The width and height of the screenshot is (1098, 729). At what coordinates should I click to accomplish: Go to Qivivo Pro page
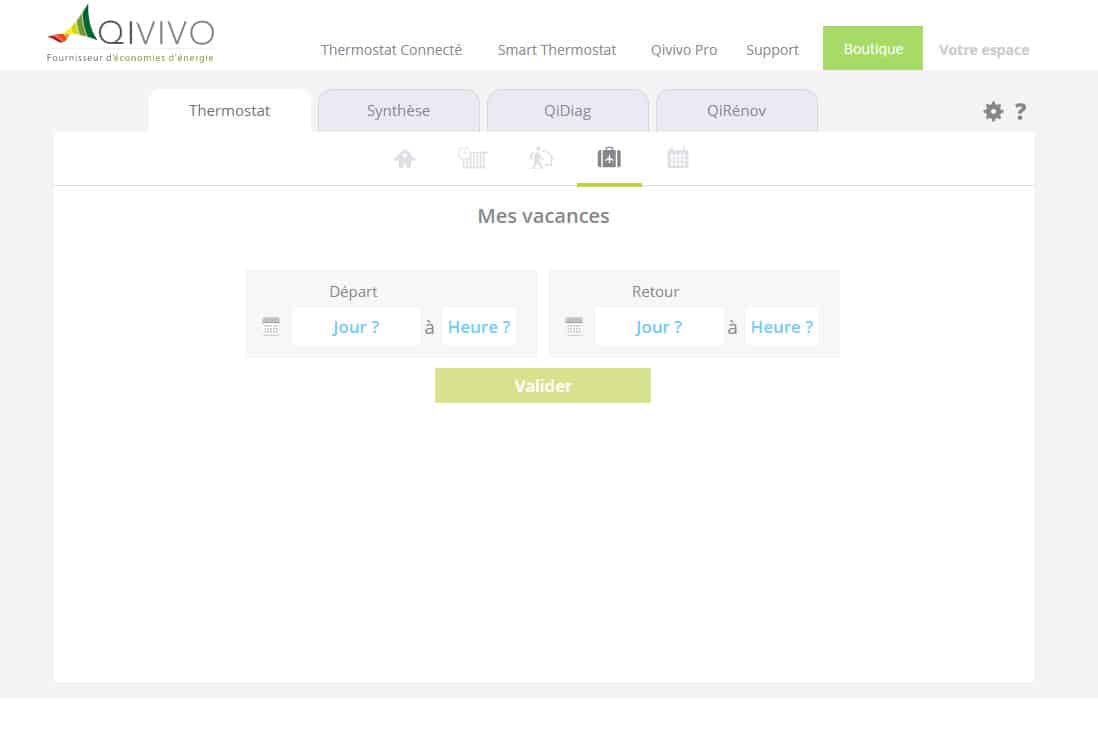[x=683, y=50]
